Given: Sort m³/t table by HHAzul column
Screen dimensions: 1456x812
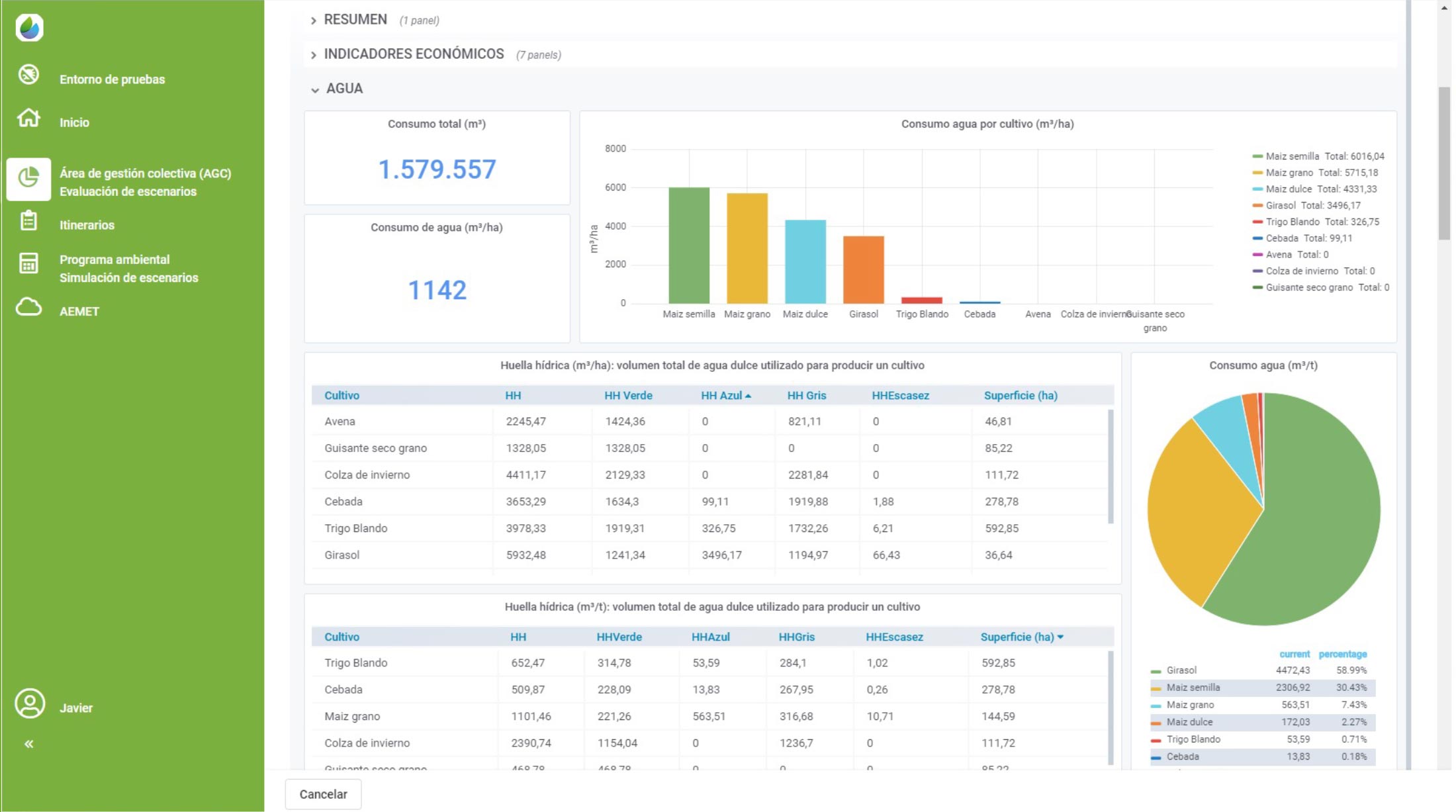Looking at the screenshot, I should click(x=710, y=637).
